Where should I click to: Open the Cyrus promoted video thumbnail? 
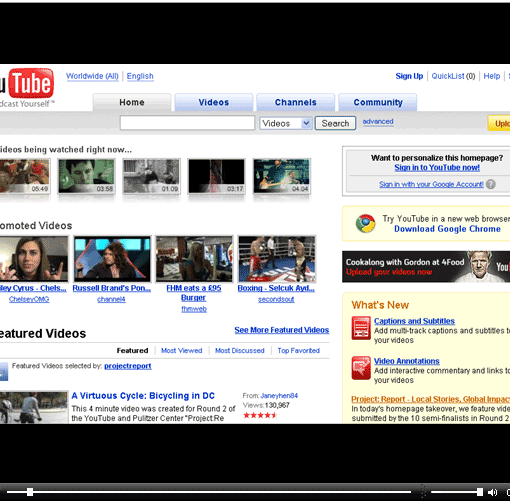(x=34, y=259)
